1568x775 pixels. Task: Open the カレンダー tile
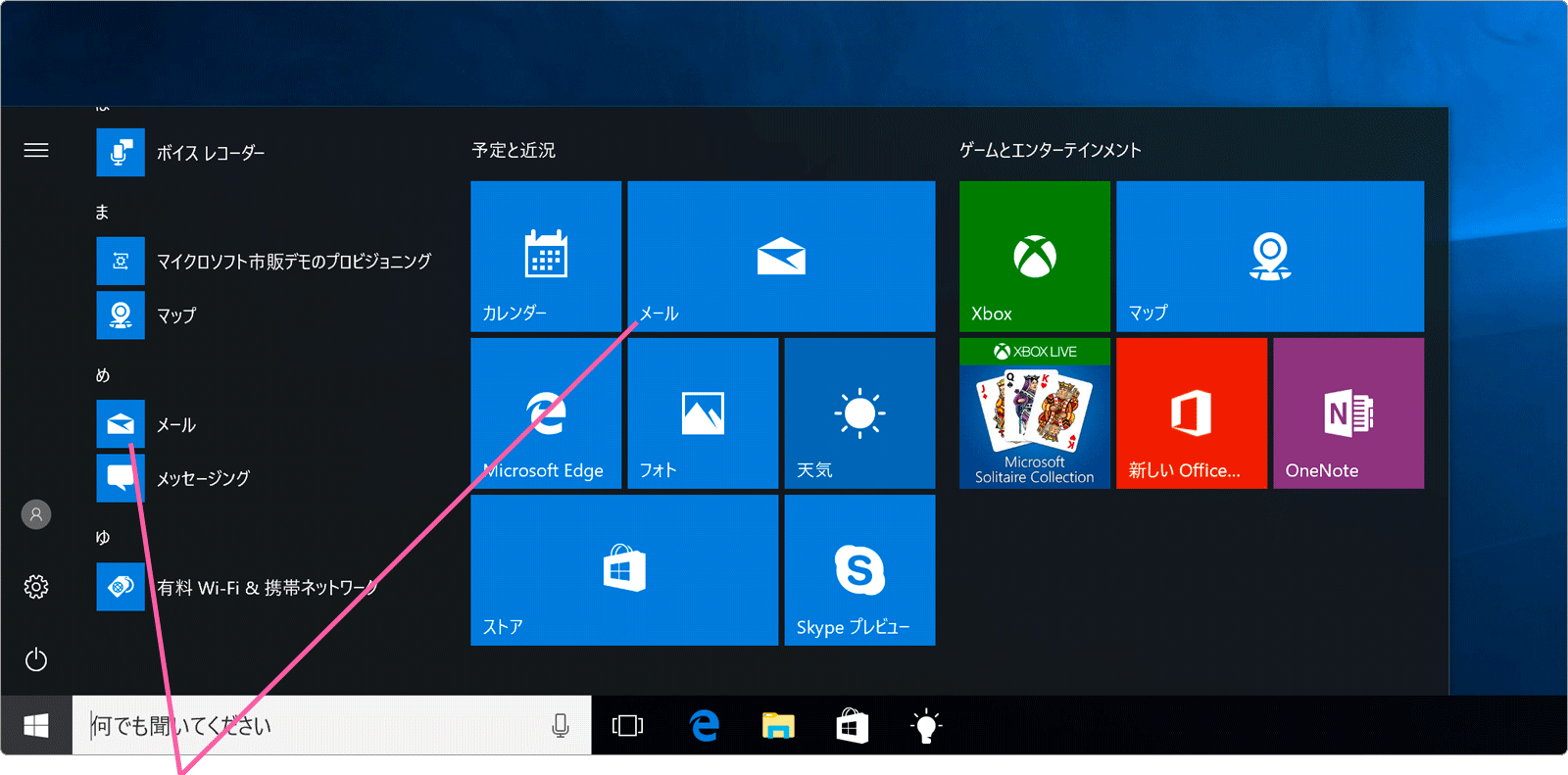(x=546, y=256)
